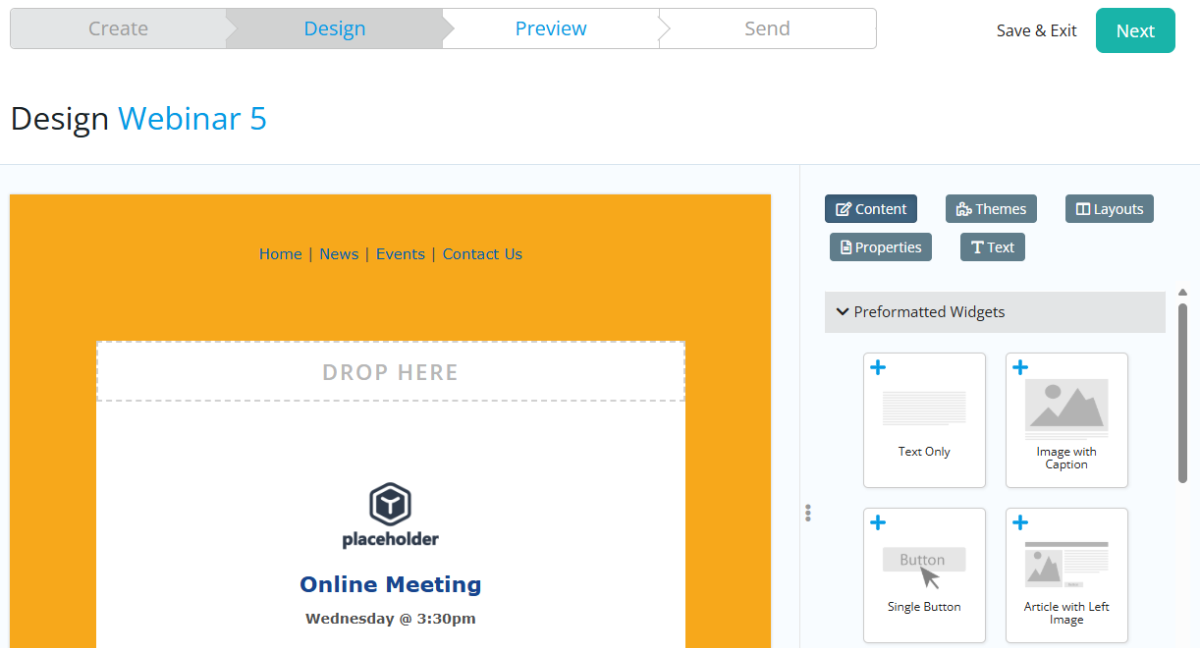Click the placeholder logo in email
Image resolution: width=1200 pixels, height=648 pixels.
(x=390, y=515)
